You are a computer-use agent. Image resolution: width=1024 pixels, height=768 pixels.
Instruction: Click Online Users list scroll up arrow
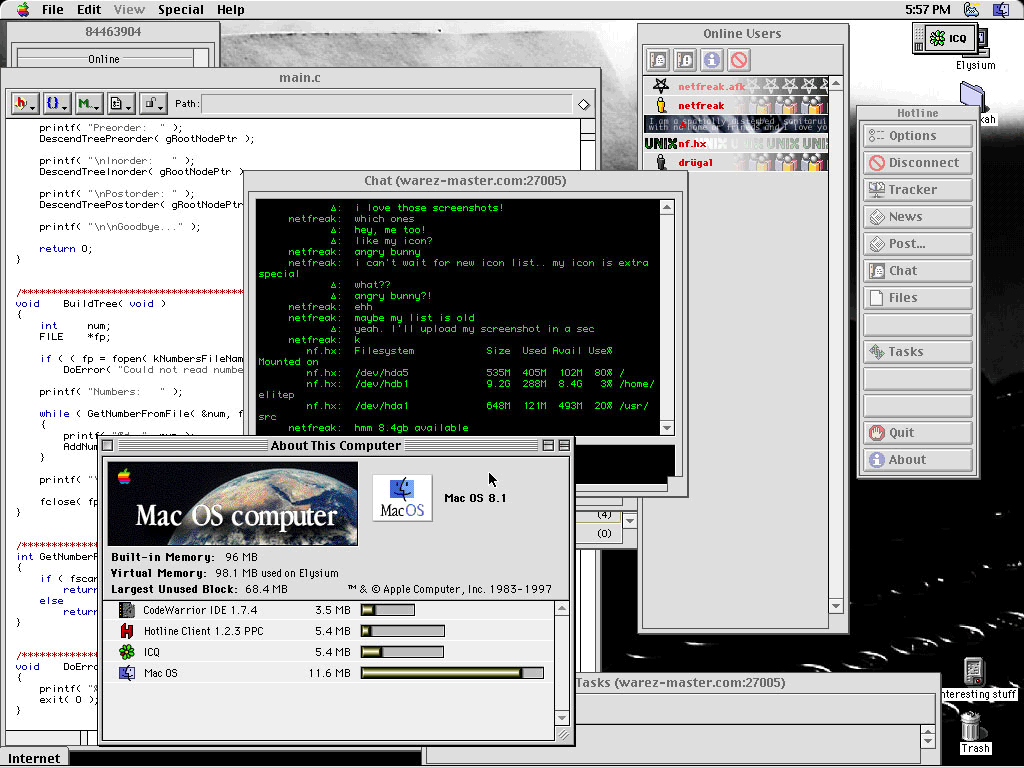[x=836, y=83]
